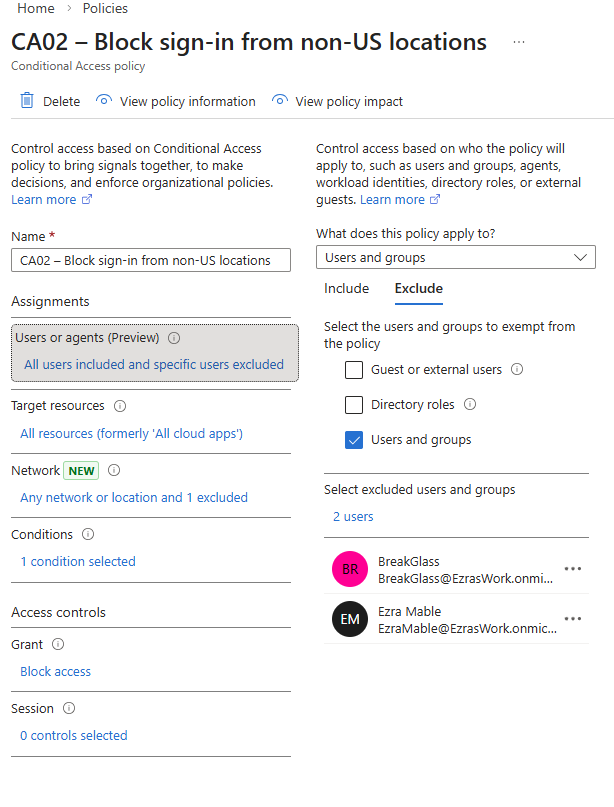Click the '2 users' excluded link

(x=353, y=517)
